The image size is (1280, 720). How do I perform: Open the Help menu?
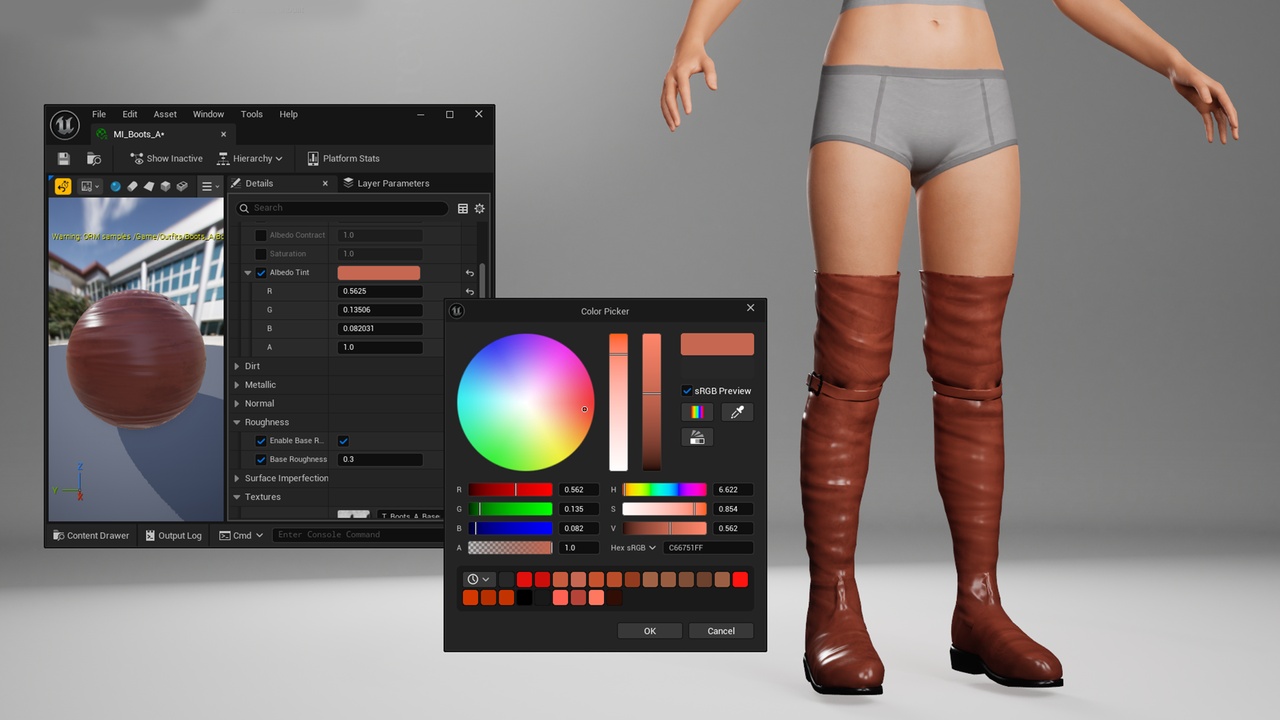click(288, 114)
